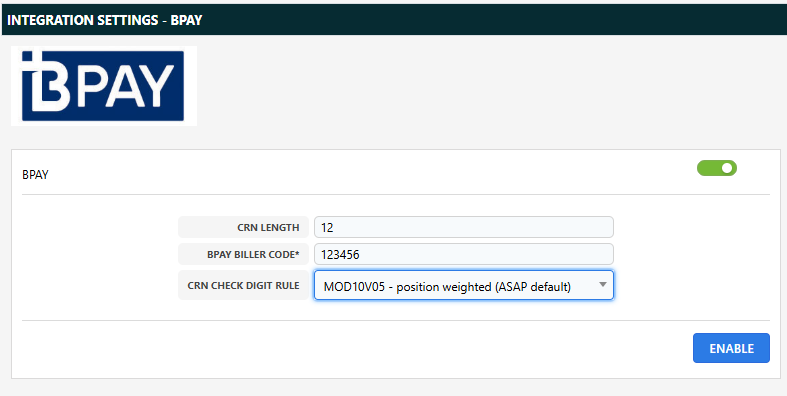
Task: Click the BPAY logo image
Action: point(104,86)
